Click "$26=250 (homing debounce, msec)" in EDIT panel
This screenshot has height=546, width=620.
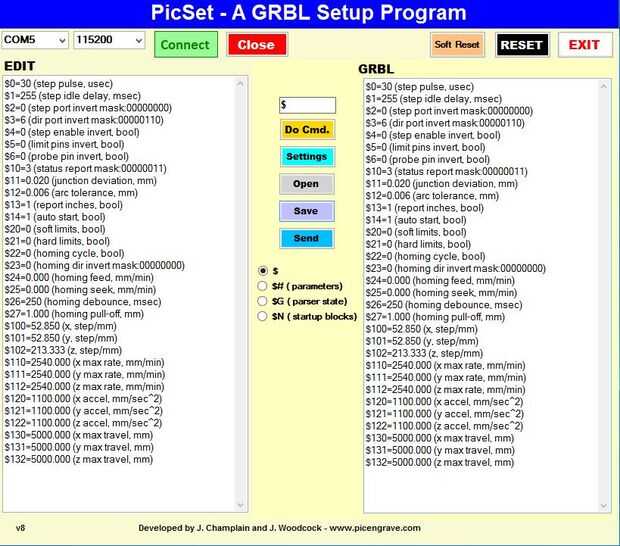coord(83,302)
